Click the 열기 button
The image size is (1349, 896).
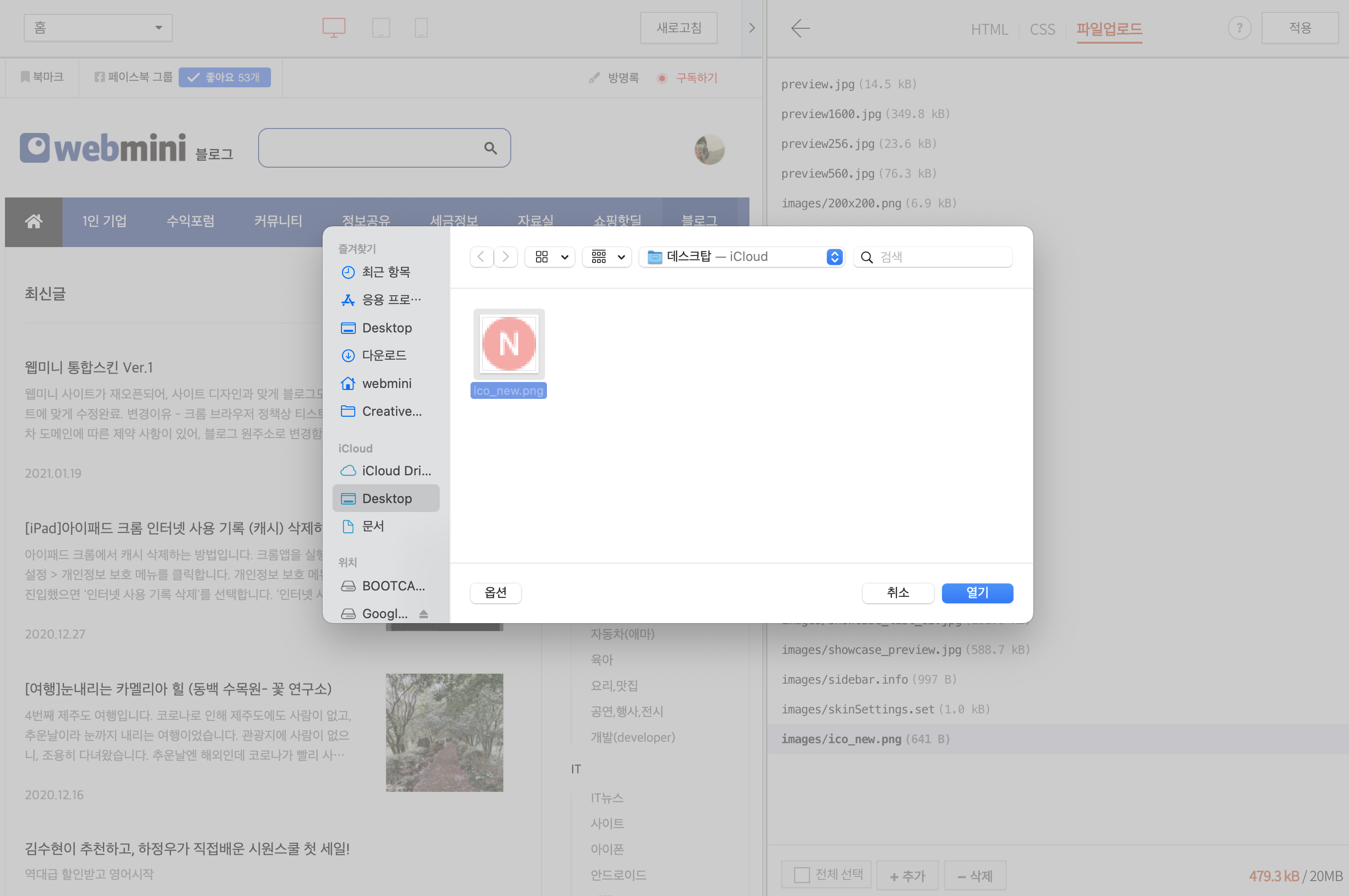coord(977,592)
